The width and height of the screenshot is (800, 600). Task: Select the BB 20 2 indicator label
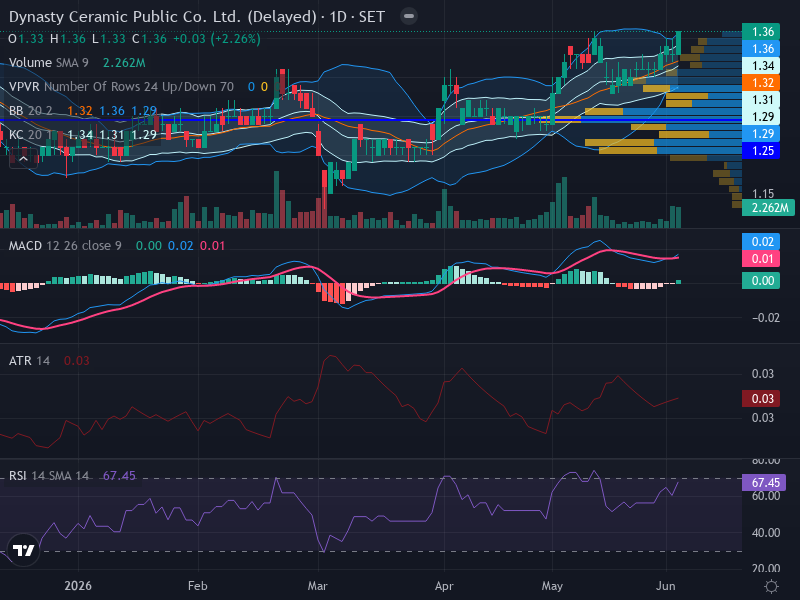click(x=31, y=111)
